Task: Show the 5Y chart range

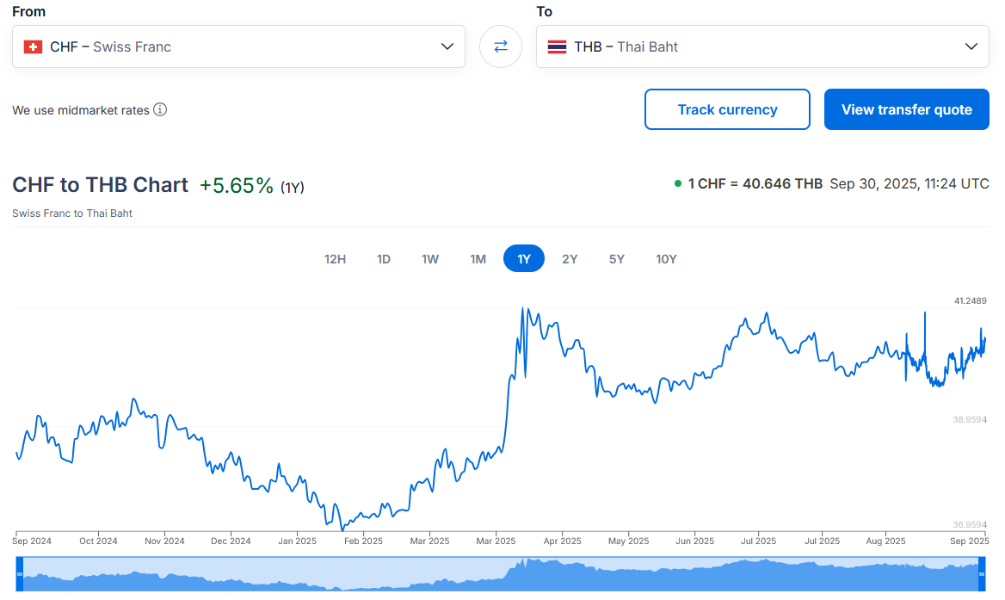Action: click(x=617, y=259)
